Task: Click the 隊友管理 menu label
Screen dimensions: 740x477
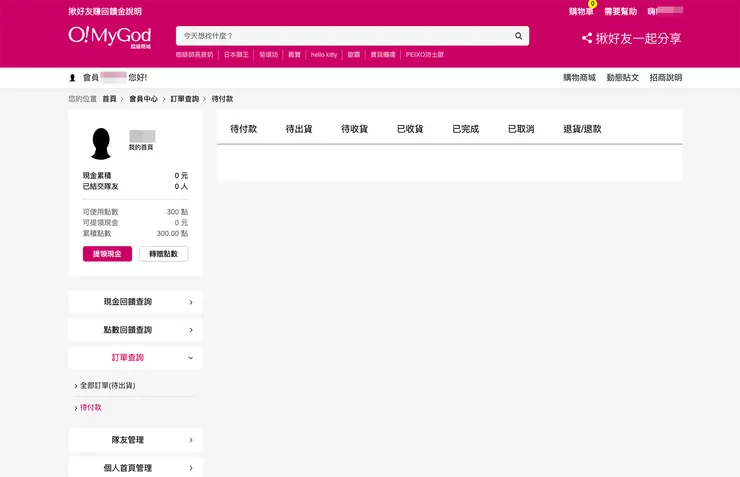Action: pos(128,440)
